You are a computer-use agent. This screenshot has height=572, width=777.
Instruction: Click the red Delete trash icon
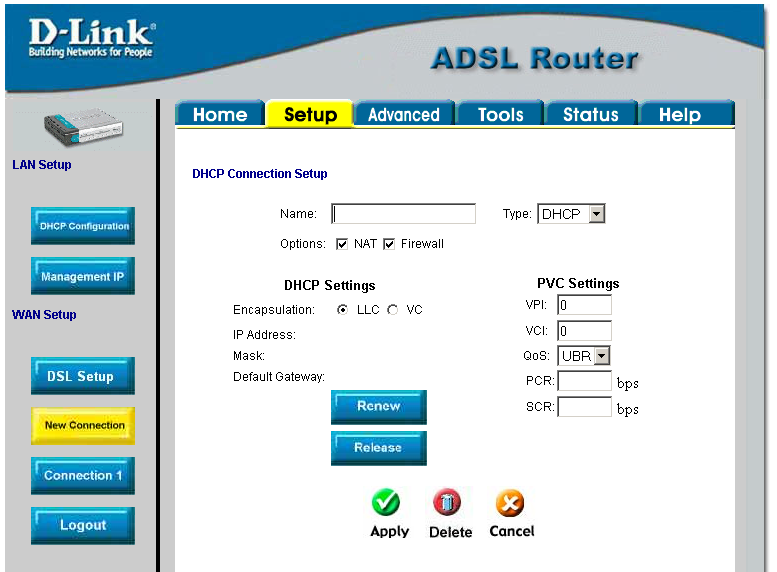(447, 503)
